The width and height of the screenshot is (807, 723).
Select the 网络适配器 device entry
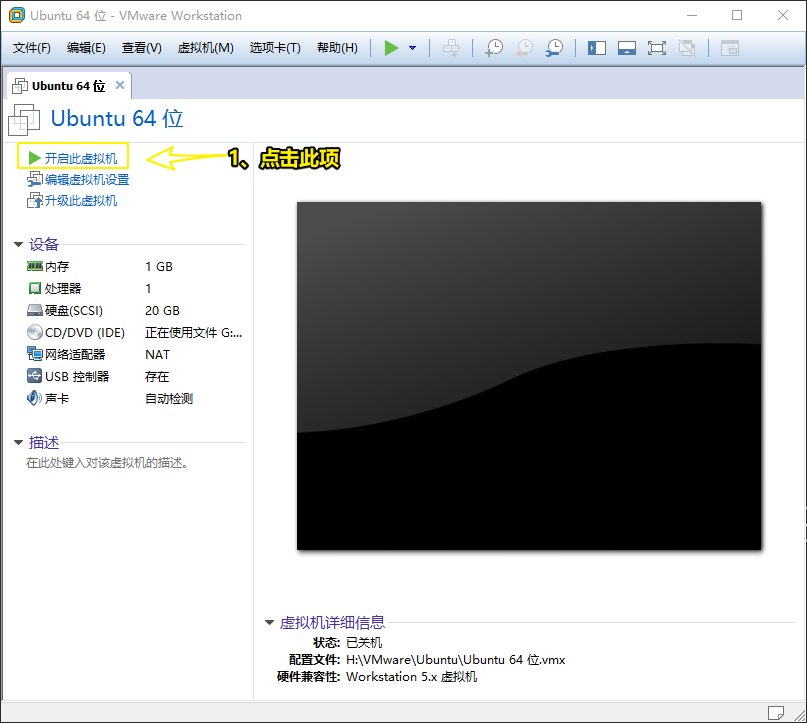pyautogui.click(x=75, y=355)
